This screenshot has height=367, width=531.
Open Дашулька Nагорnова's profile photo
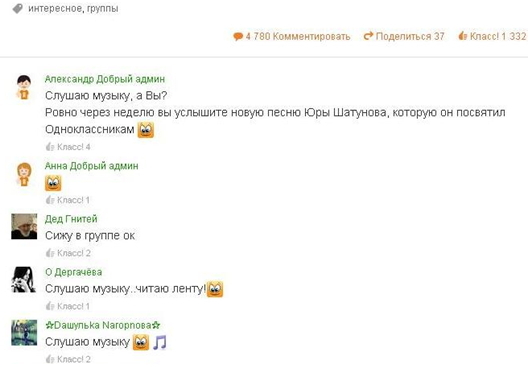coord(24,333)
